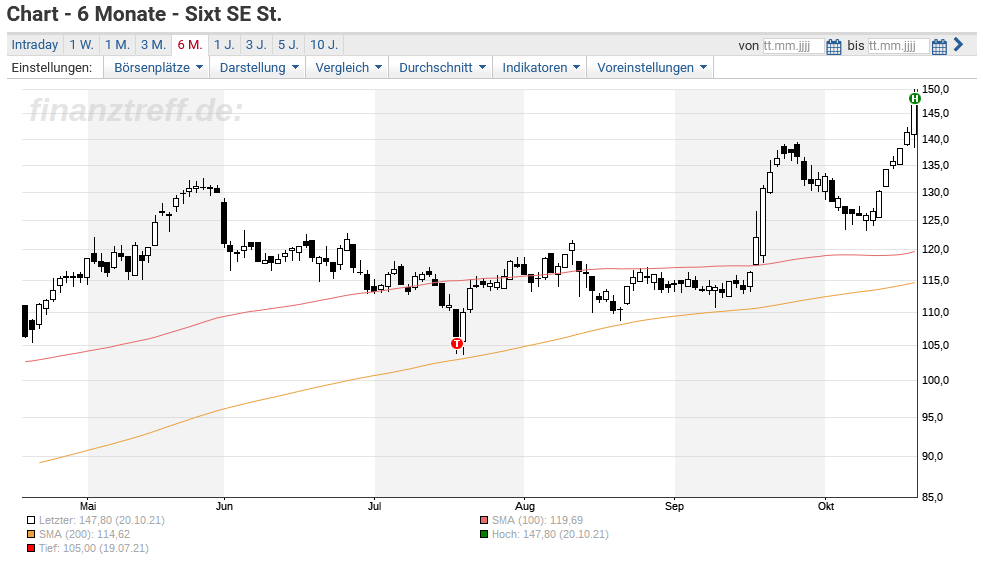
Task: Open the Vergleich dropdown
Action: point(347,68)
